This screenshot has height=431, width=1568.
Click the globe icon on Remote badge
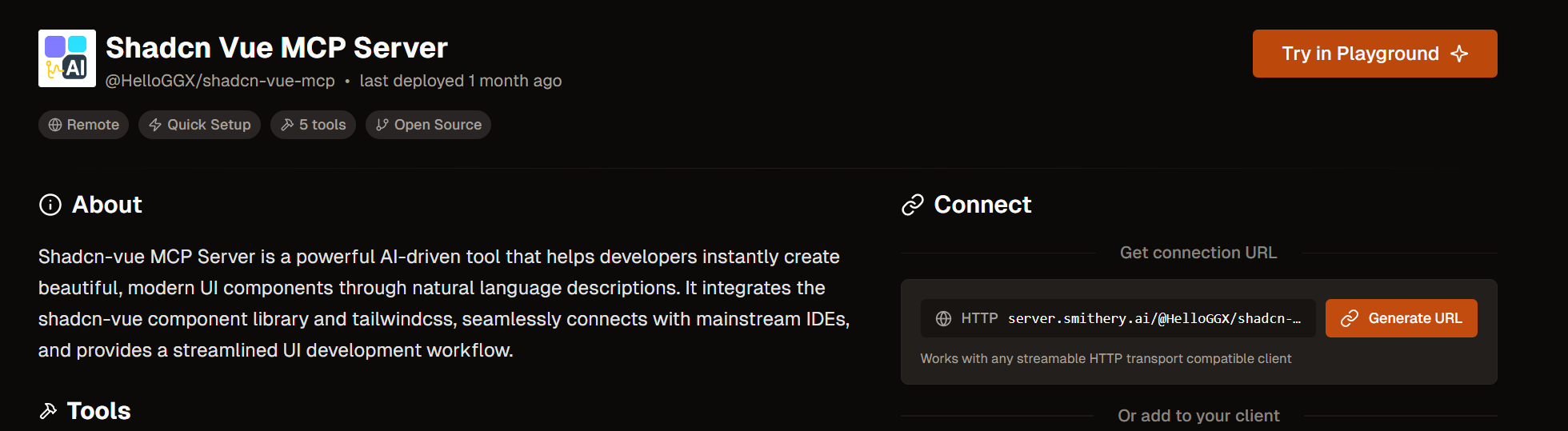55,125
